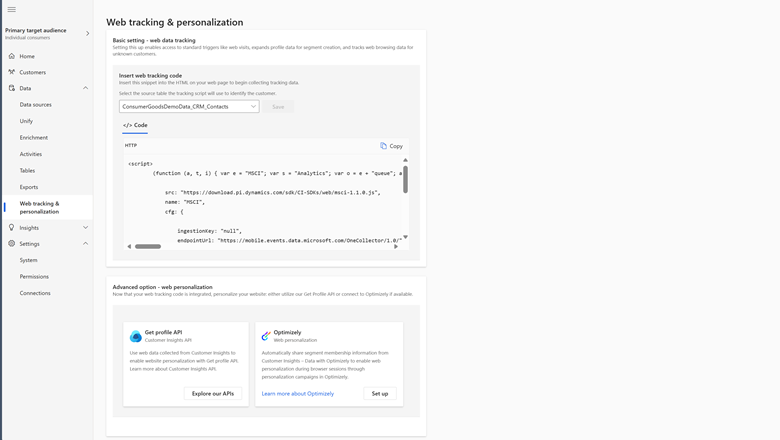Click the horizontal code scrollbar thumb
This screenshot has width=780, height=440.
(x=148, y=246)
